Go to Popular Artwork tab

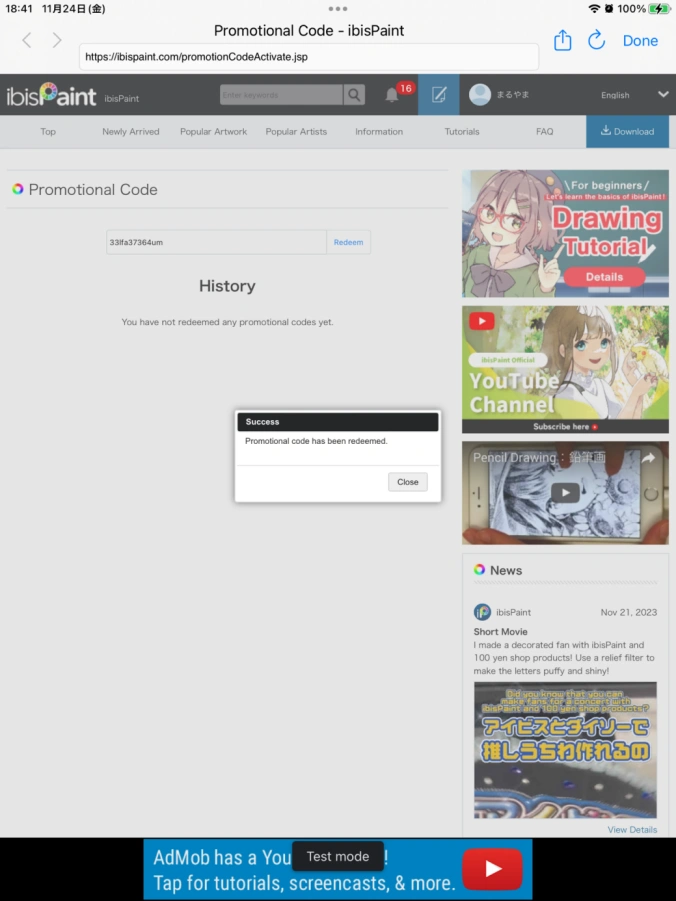tap(214, 131)
